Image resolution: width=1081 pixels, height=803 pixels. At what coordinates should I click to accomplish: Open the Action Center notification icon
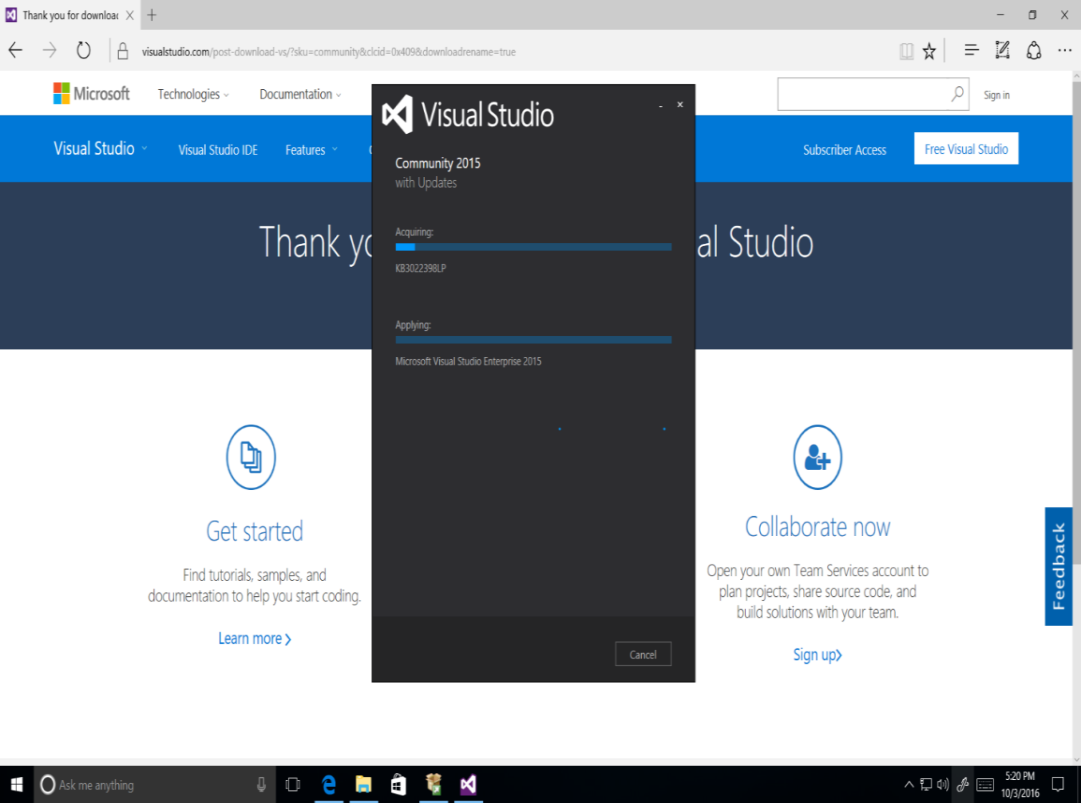[x=1058, y=784]
